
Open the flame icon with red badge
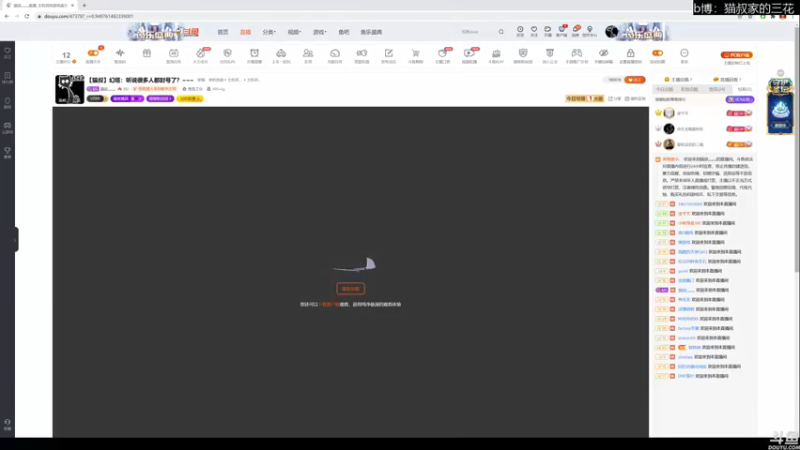(201, 53)
